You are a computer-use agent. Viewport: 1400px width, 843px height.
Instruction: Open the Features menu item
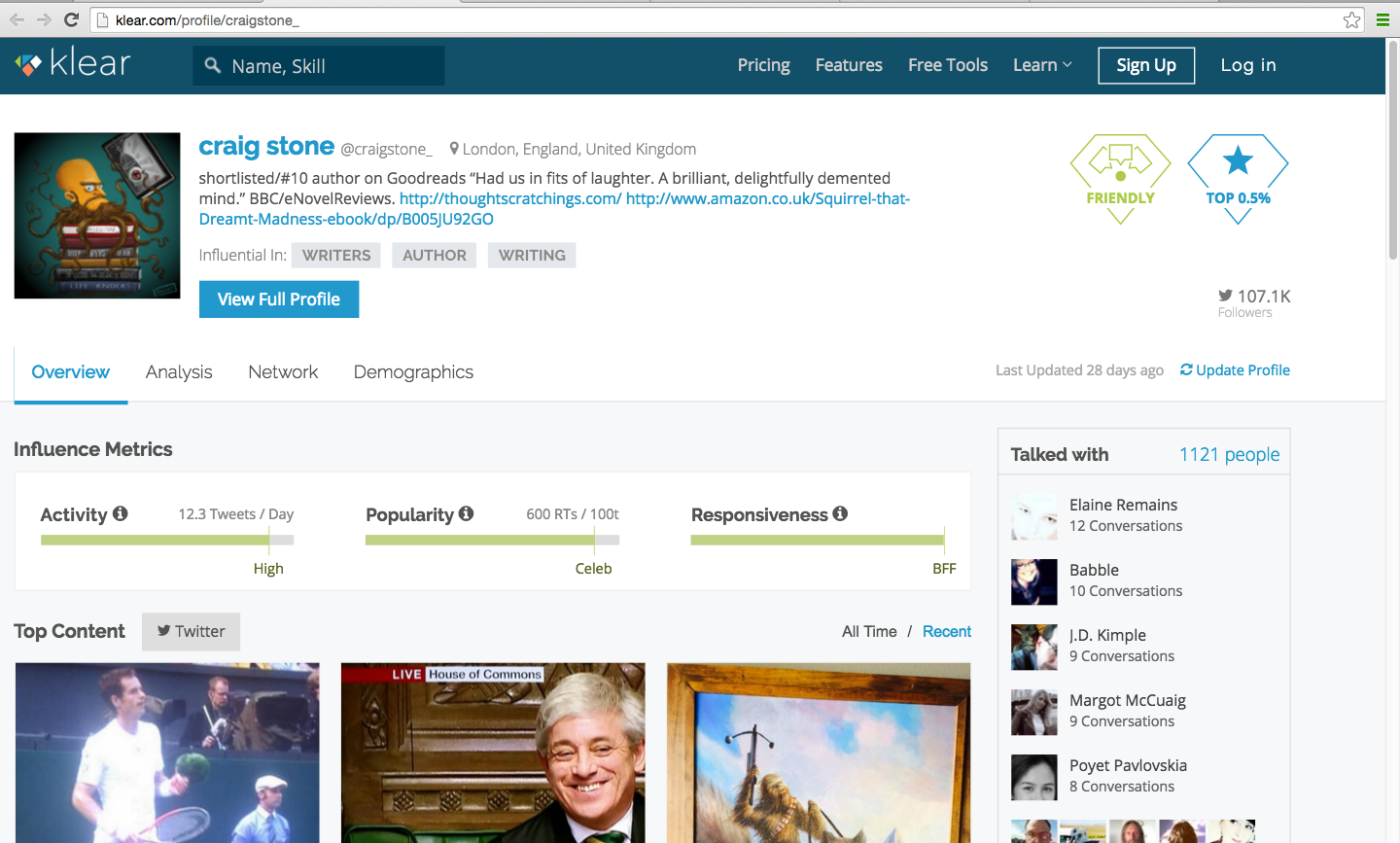849,65
